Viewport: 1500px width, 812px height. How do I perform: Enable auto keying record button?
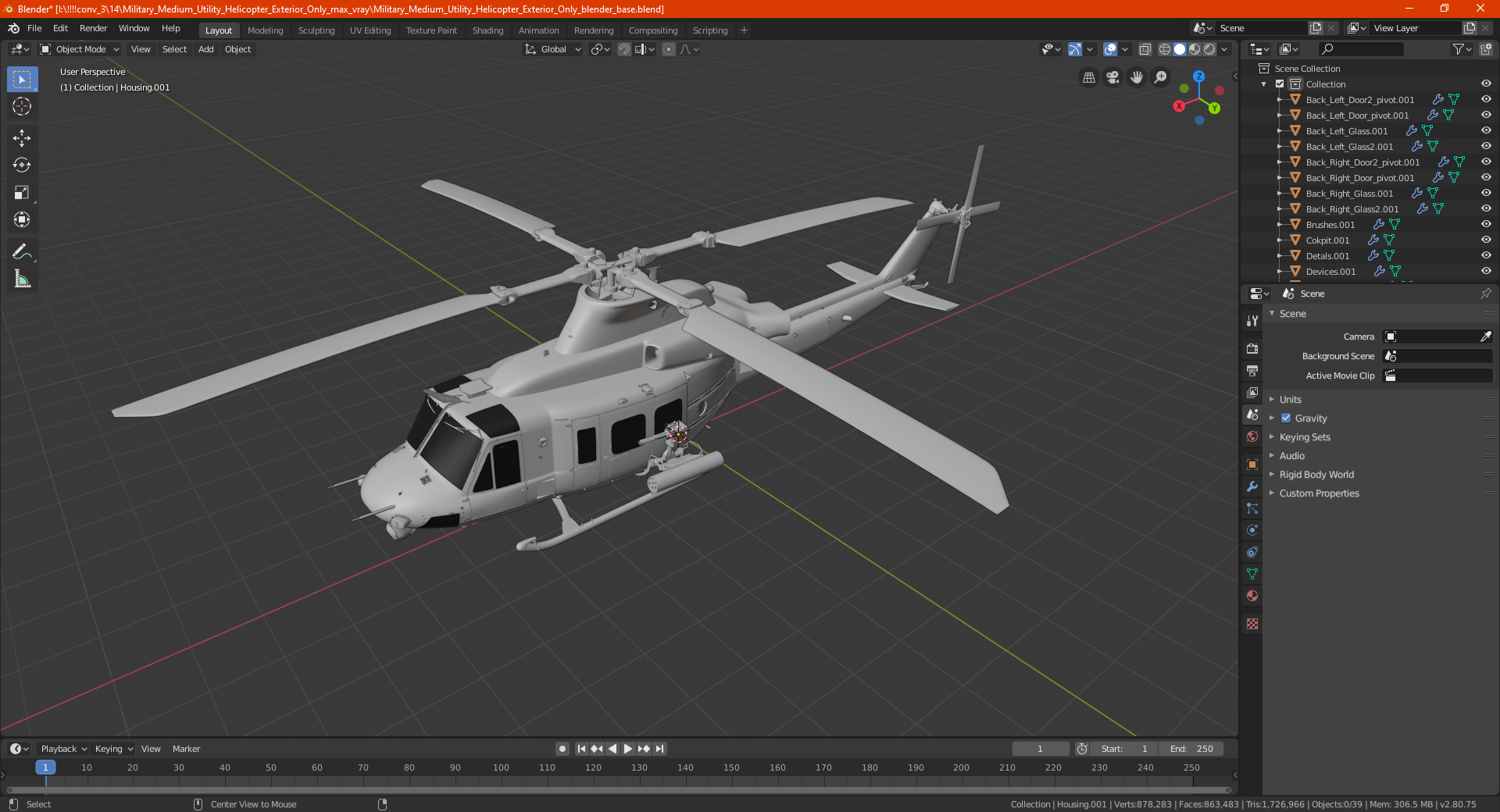[x=562, y=749]
